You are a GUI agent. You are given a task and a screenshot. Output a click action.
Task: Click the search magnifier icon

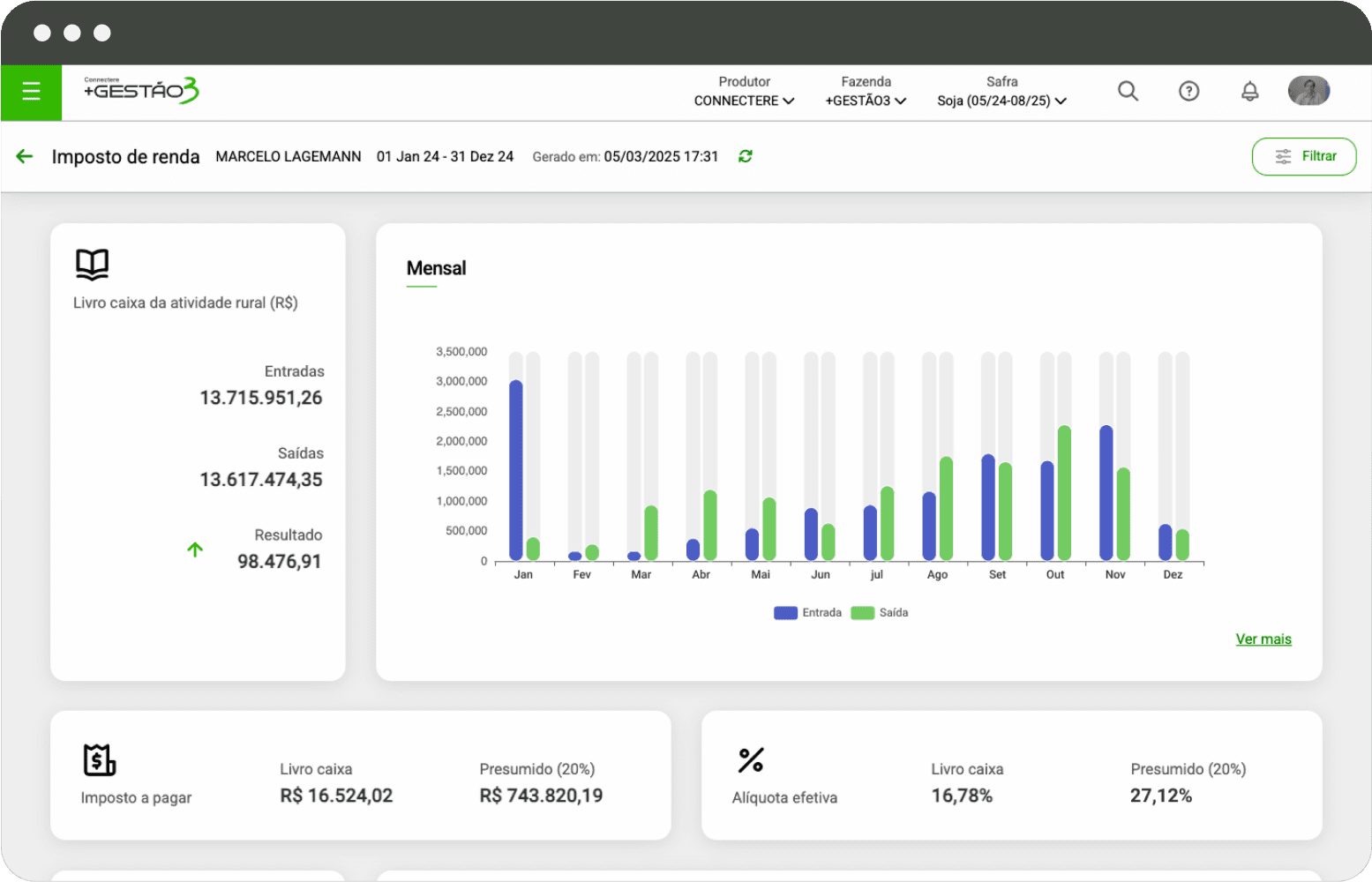(x=1128, y=91)
